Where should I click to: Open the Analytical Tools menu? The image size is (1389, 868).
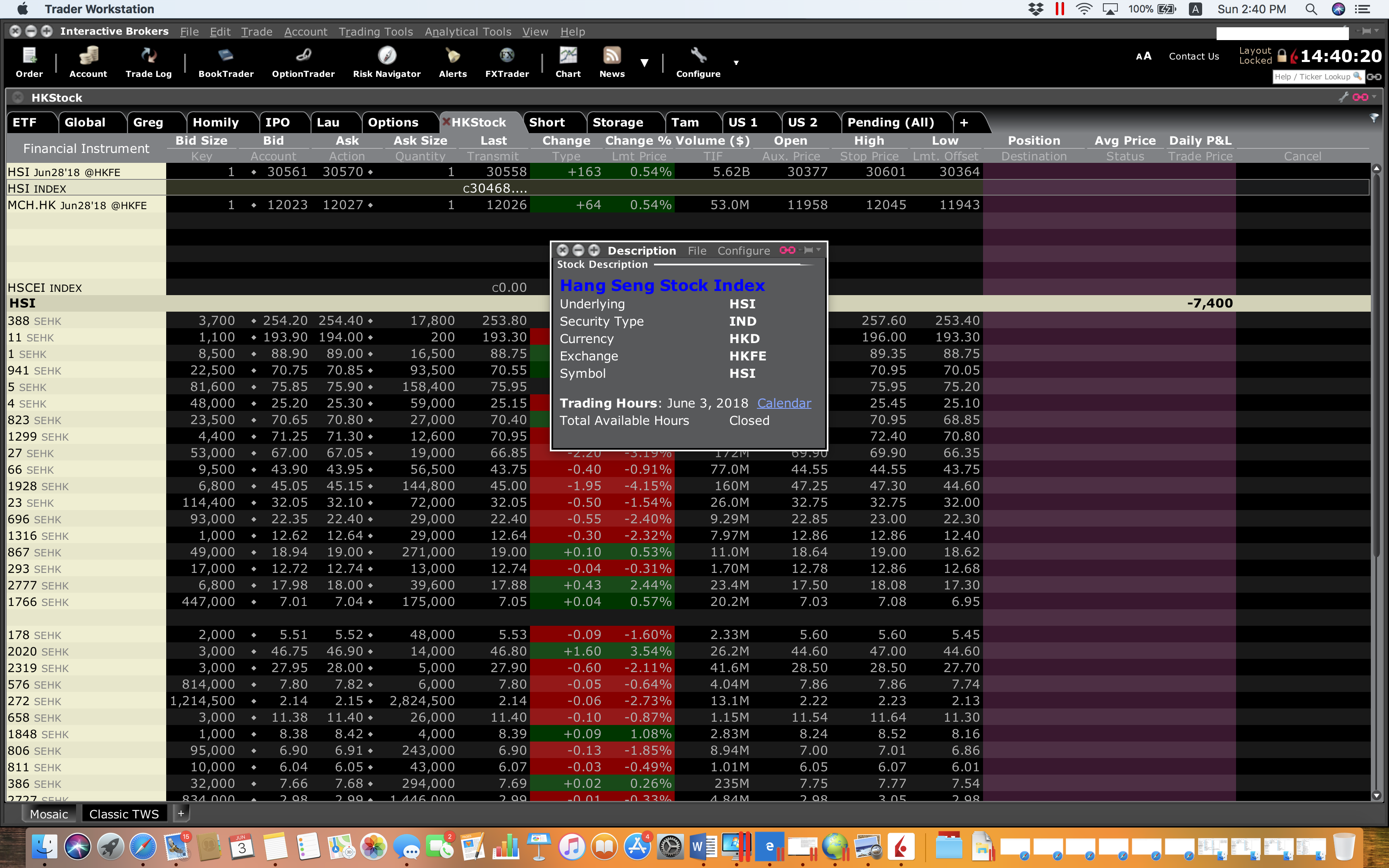point(468,31)
